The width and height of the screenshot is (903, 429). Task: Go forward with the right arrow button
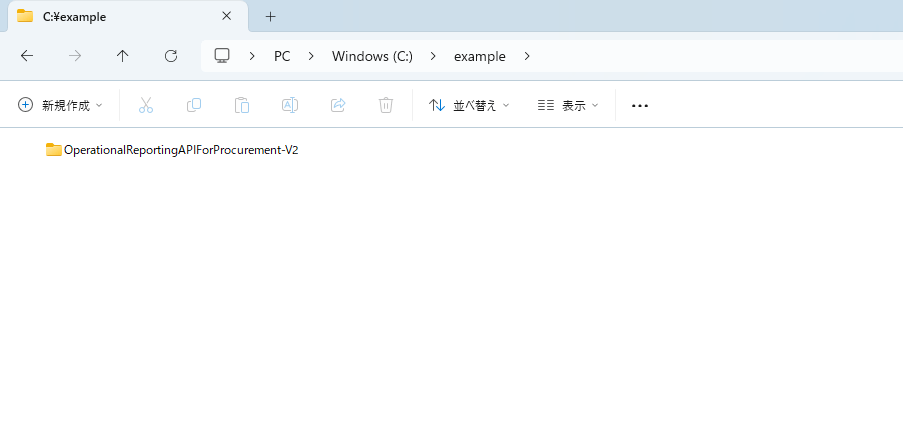(x=75, y=56)
